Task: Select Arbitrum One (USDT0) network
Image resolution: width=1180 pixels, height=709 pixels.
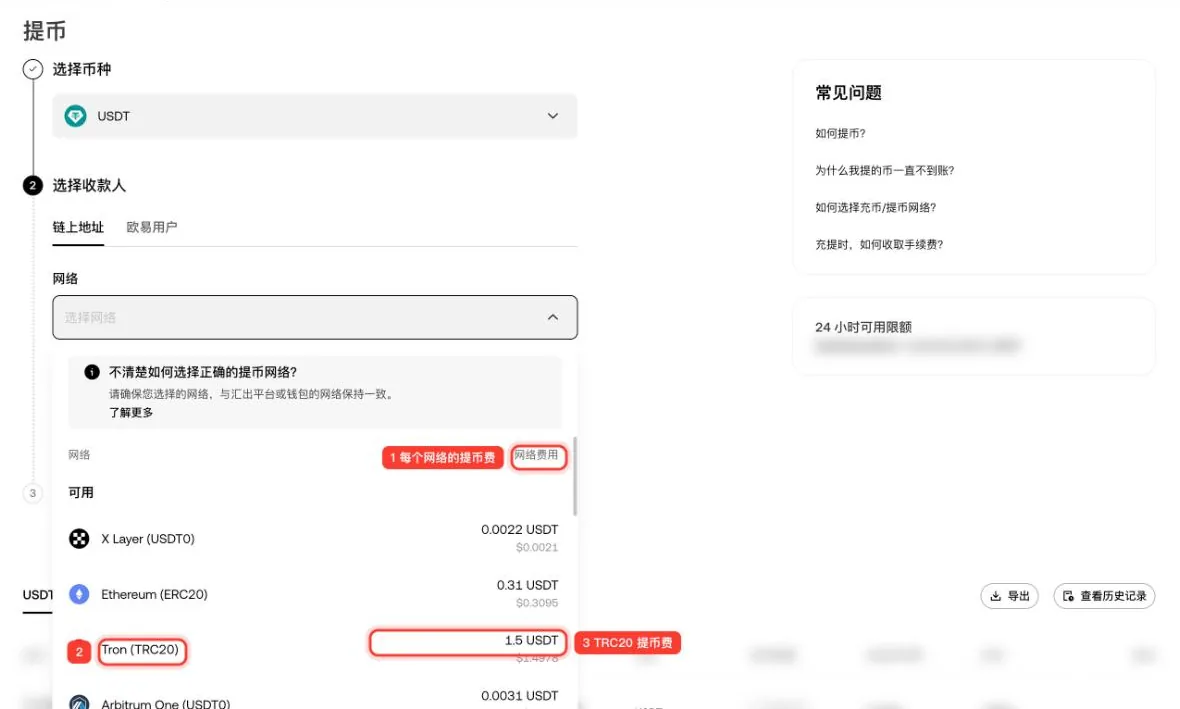Action: [x=315, y=700]
